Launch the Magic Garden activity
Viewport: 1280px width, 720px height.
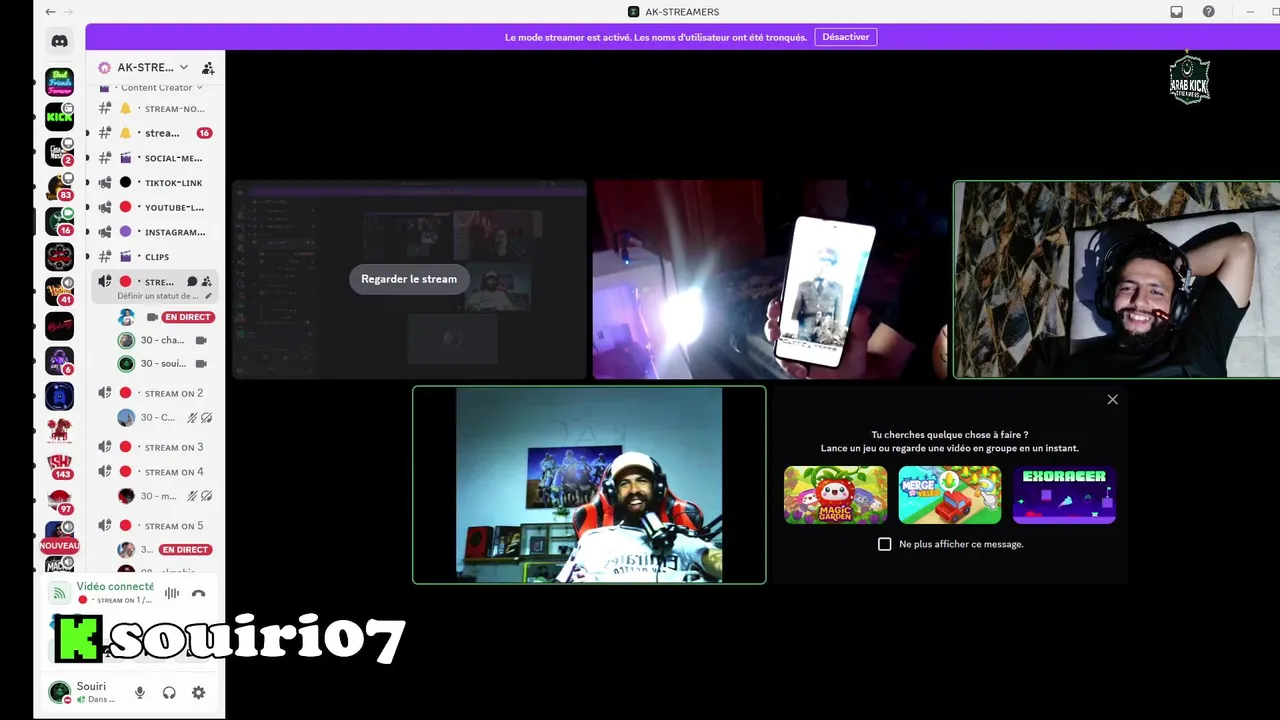(x=835, y=495)
